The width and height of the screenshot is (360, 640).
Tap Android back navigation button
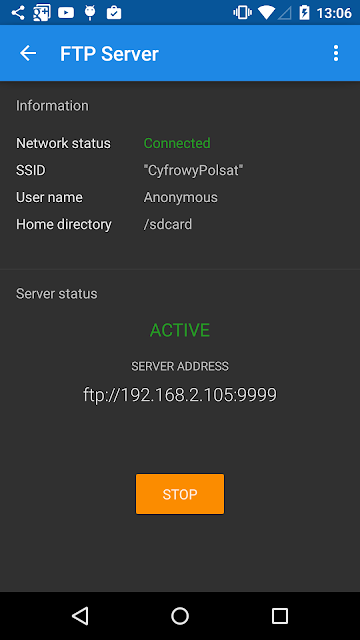pyautogui.click(x=80, y=616)
